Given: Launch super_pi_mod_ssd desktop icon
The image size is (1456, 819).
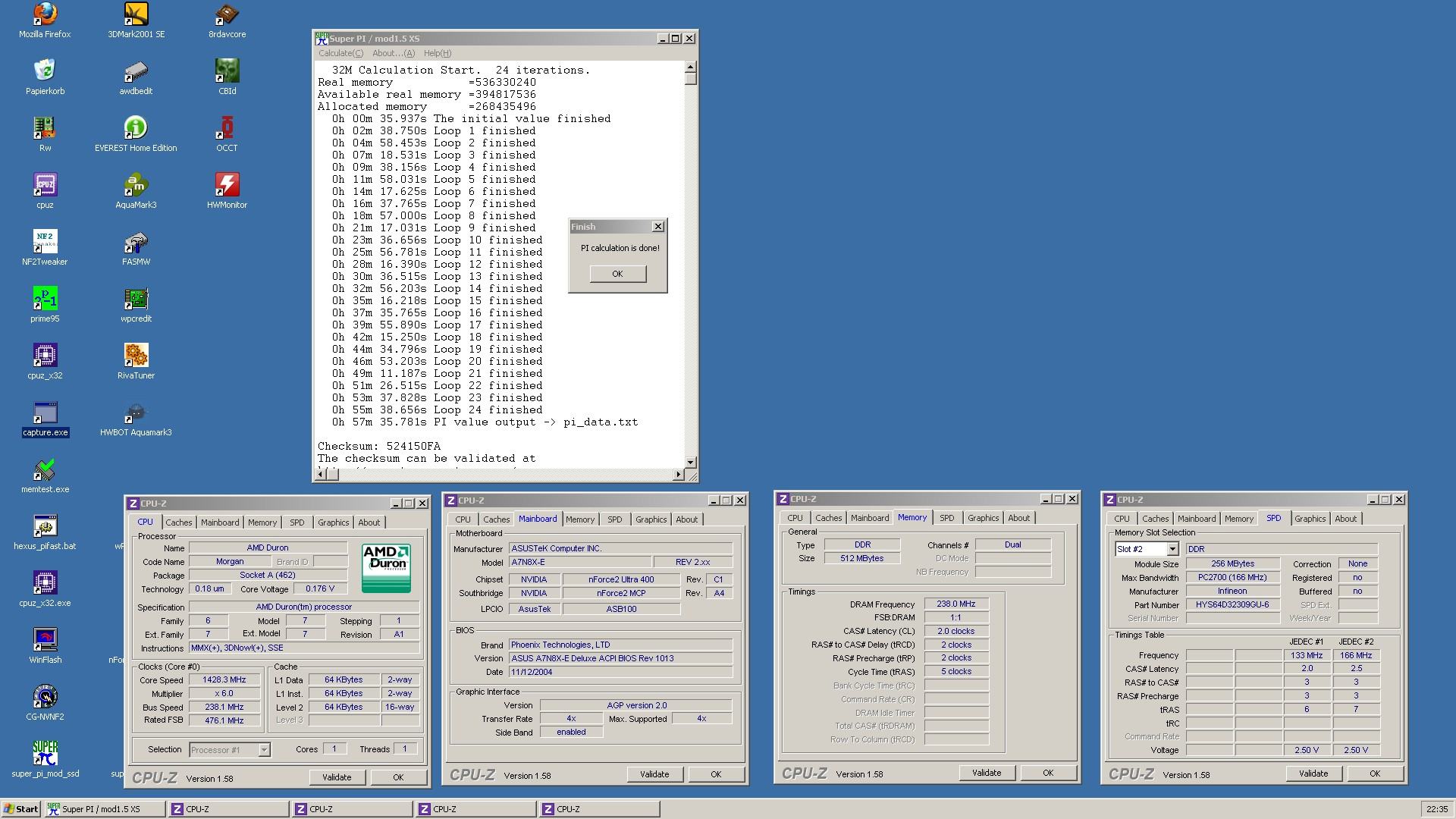Looking at the screenshot, I should point(45,760).
